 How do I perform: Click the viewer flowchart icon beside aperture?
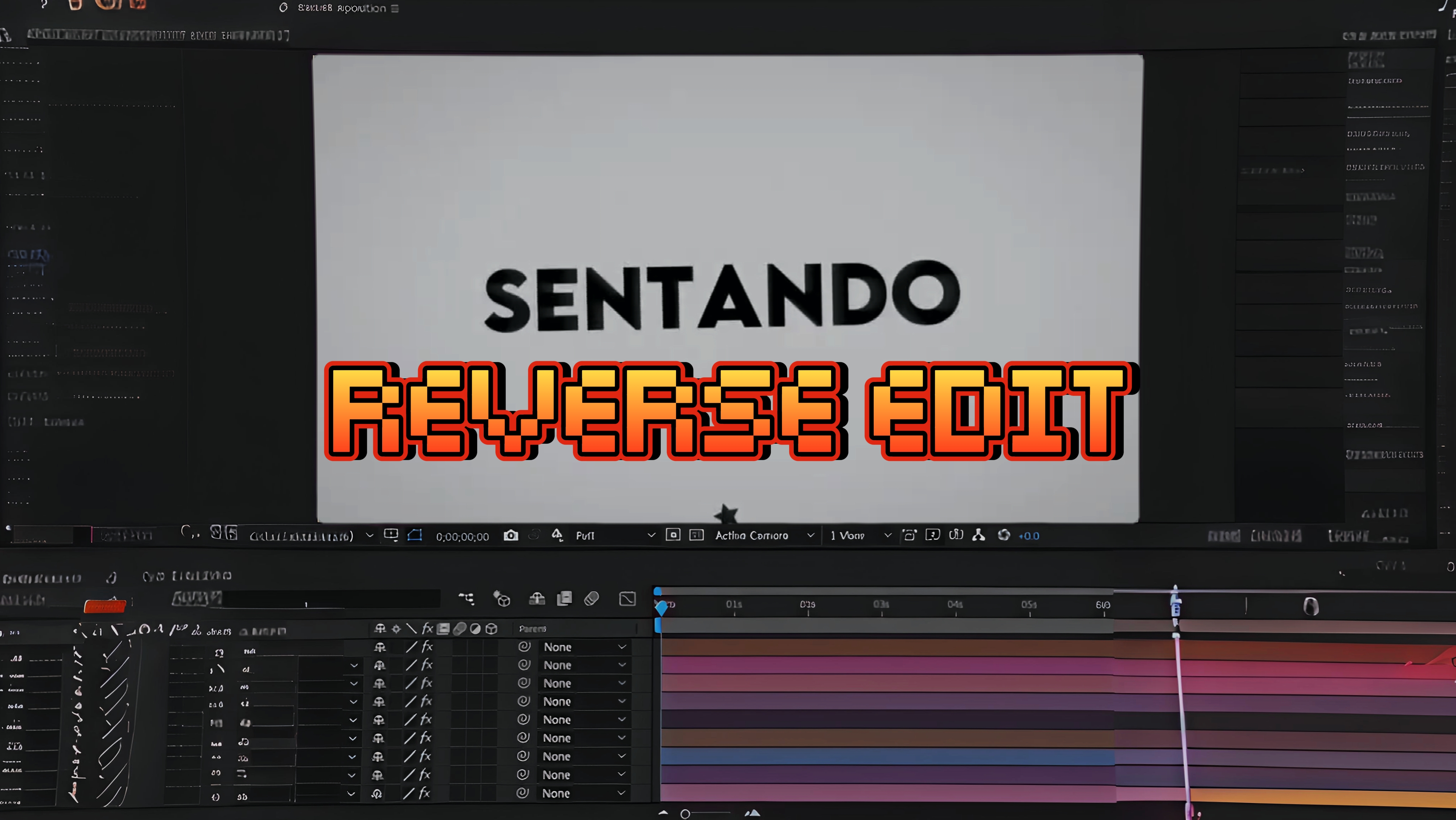(979, 536)
